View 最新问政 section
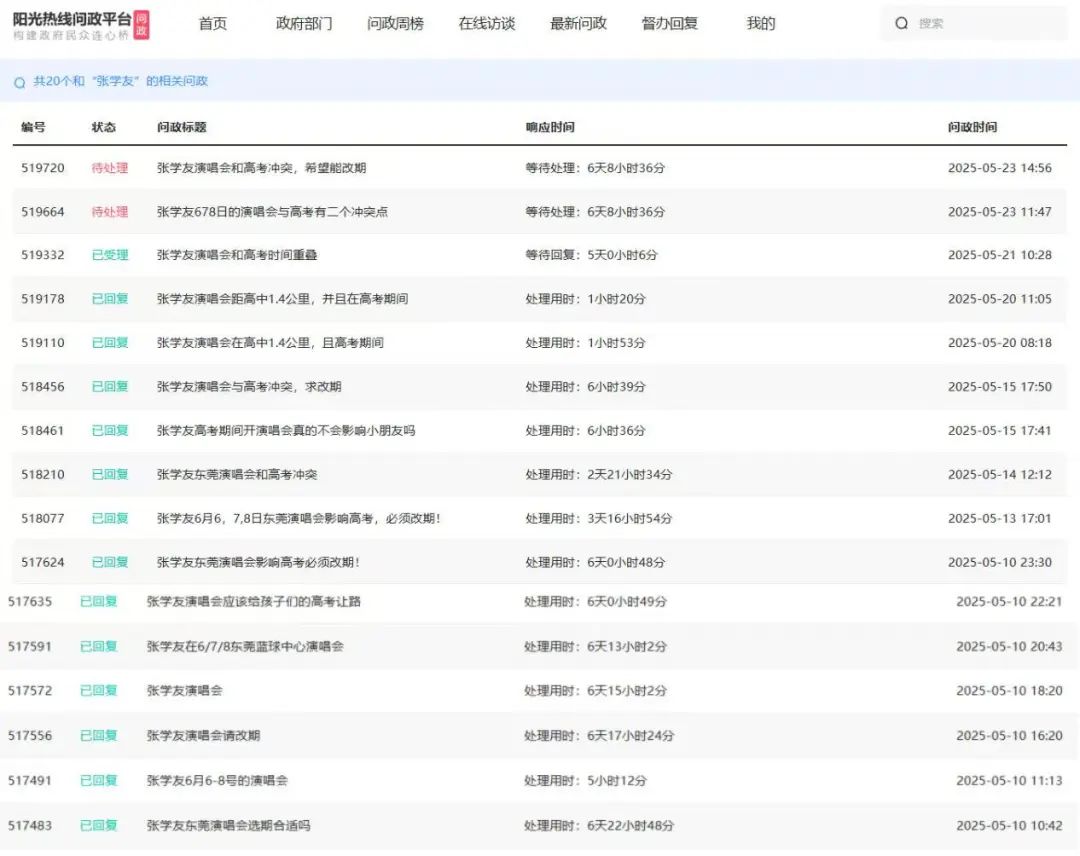 click(x=579, y=23)
